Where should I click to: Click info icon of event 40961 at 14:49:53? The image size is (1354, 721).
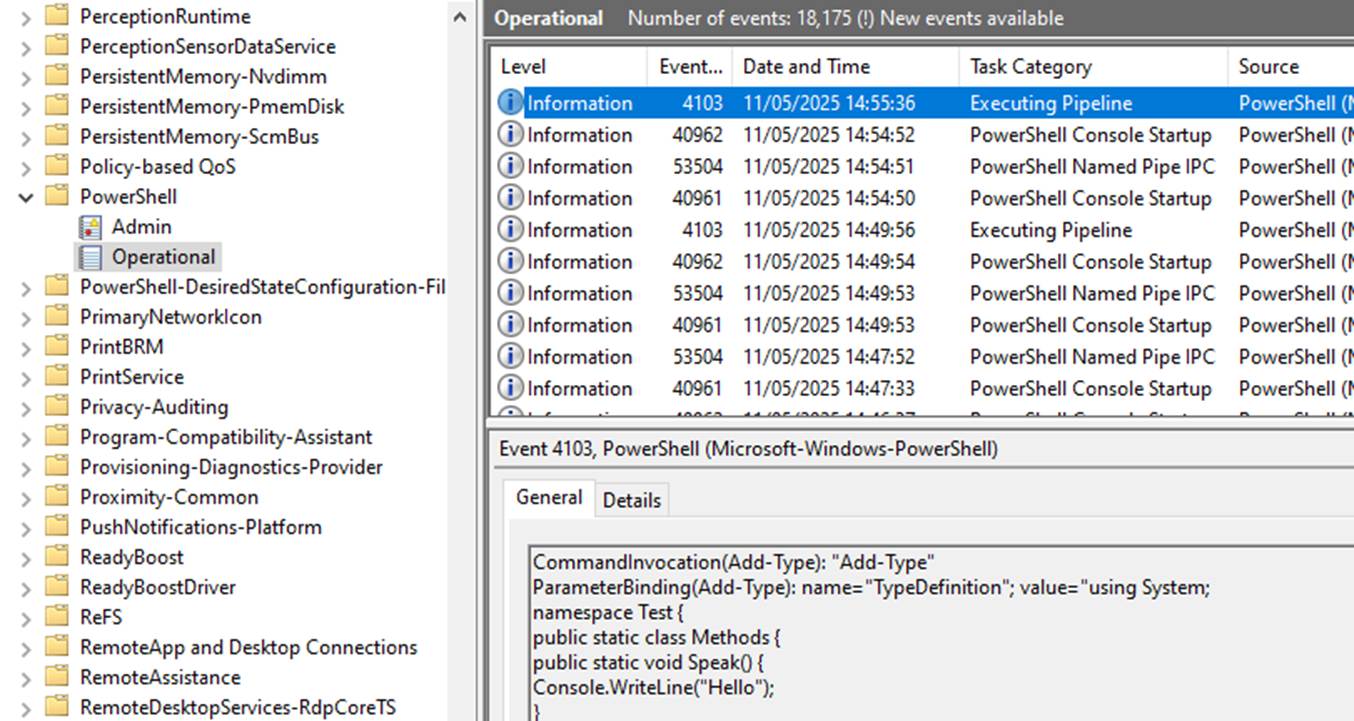pos(511,325)
